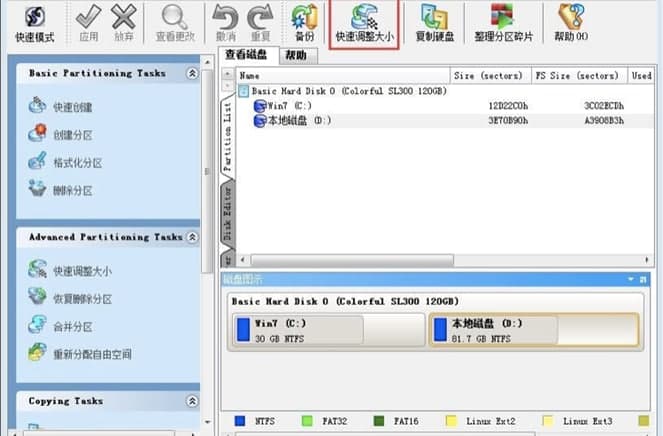This screenshot has height=436, width=663.
Task: Click the 复制硬盘 toolbar icon
Action: pos(435,17)
